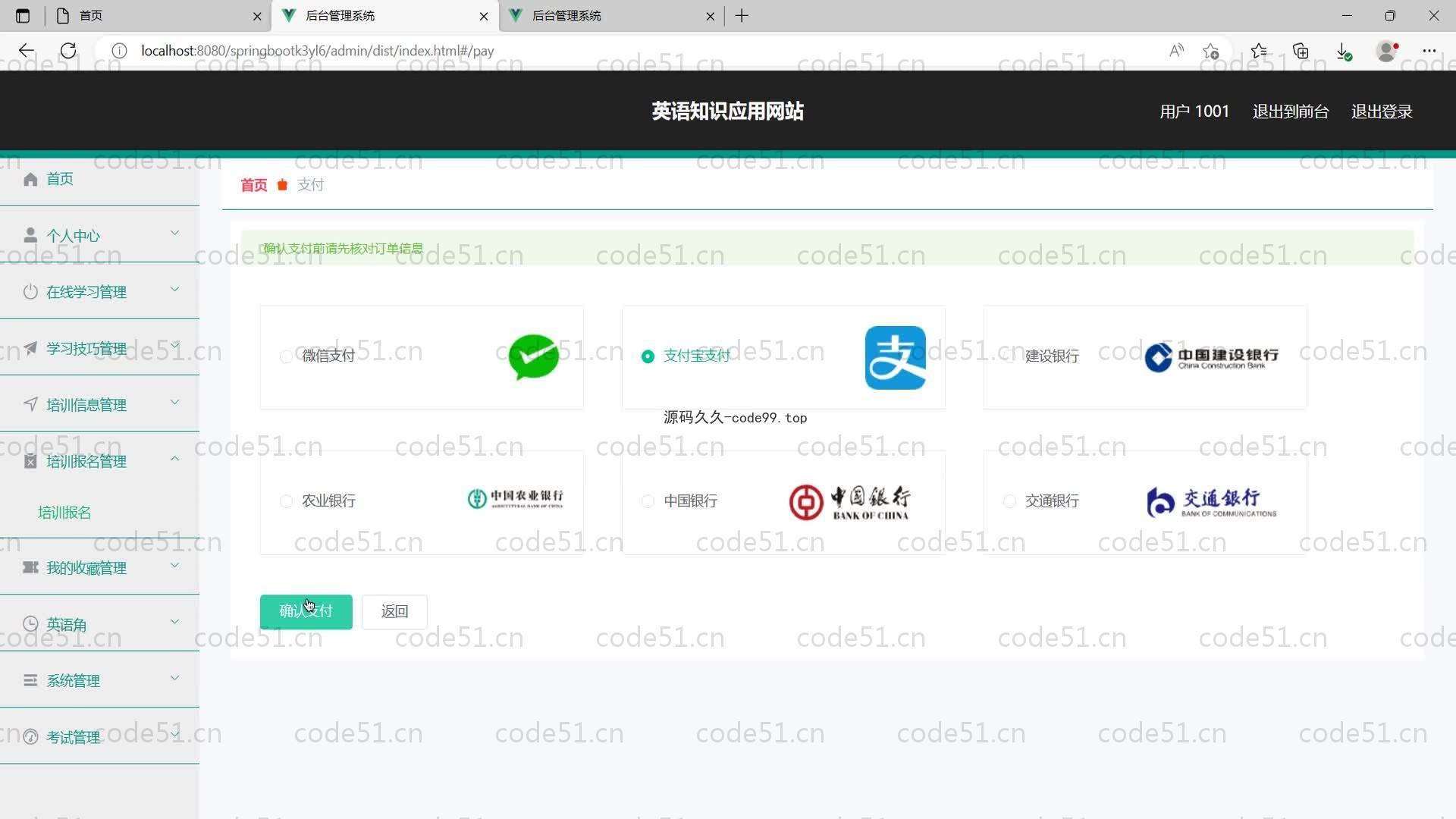Open the read aloud icon in address bar
Image resolution: width=1456 pixels, height=819 pixels.
(1176, 51)
